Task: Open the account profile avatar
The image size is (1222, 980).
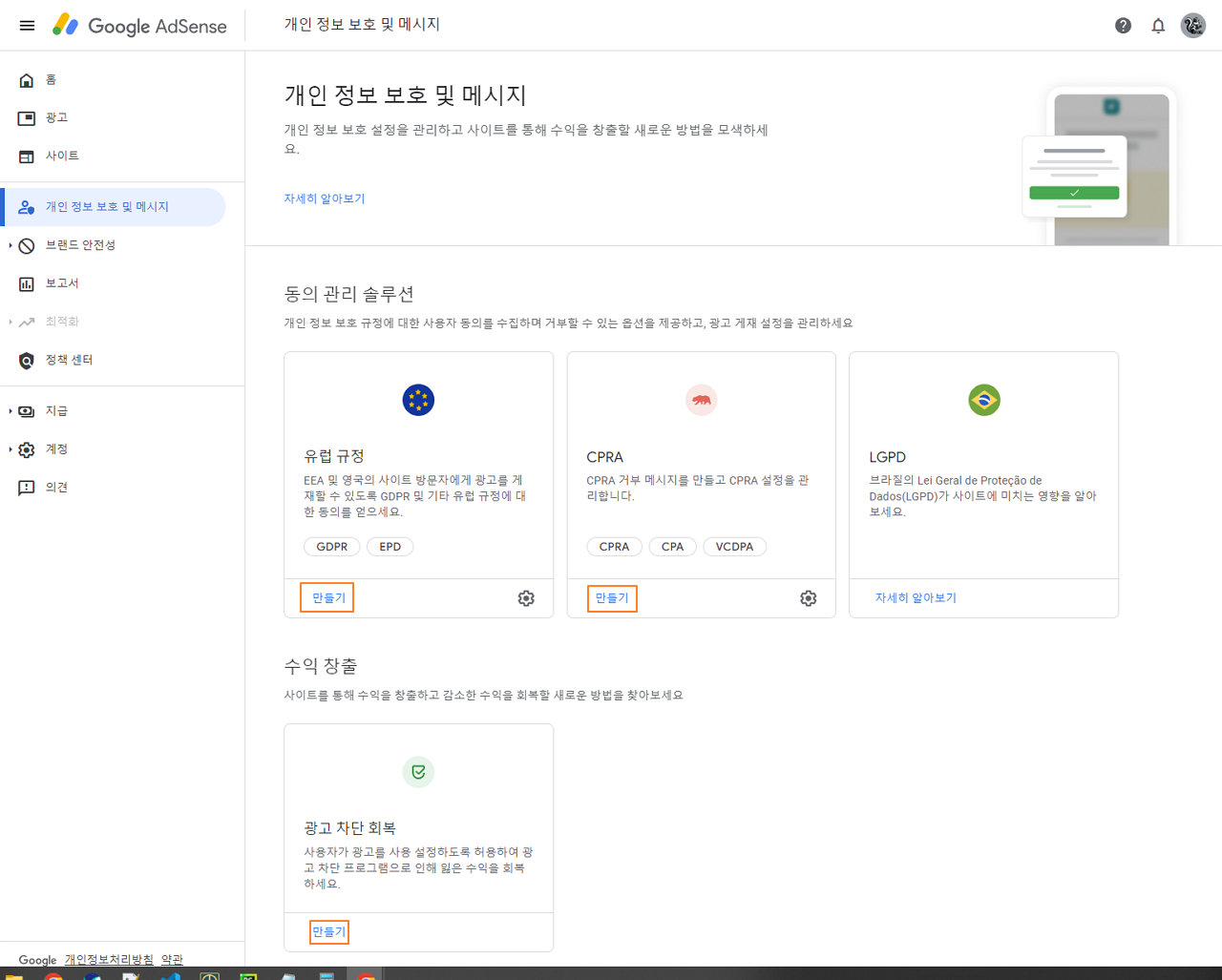Action: [x=1193, y=26]
